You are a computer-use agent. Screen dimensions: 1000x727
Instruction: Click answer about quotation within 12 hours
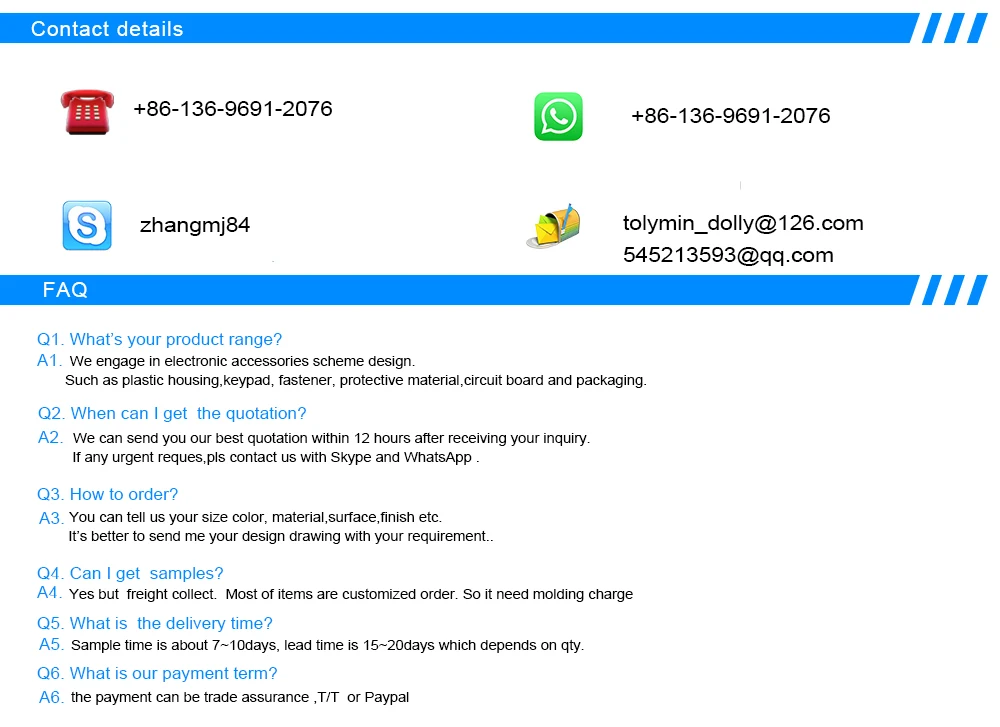click(x=332, y=438)
